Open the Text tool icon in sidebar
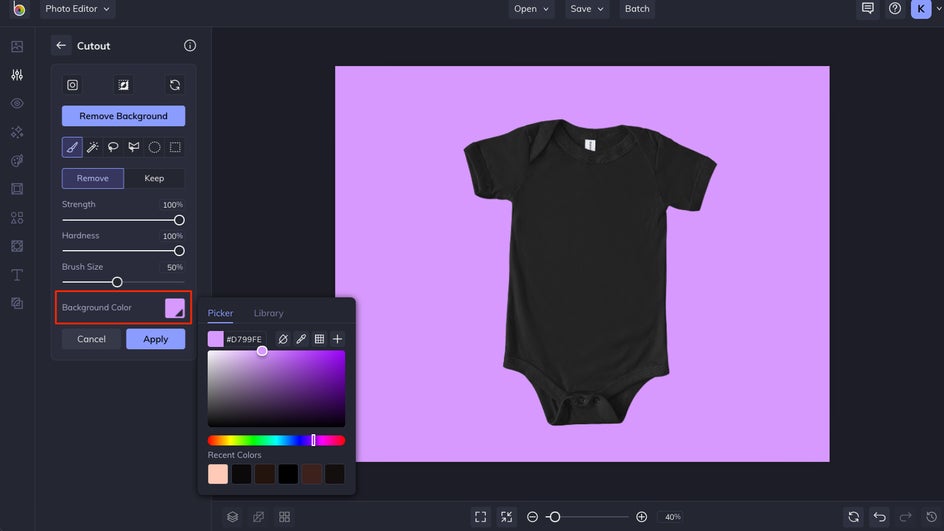The width and height of the screenshot is (944, 531). click(17, 275)
